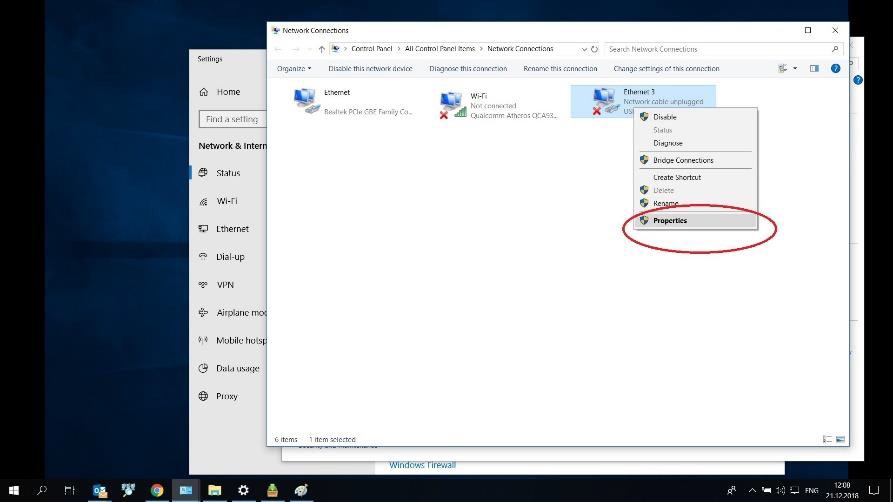Open Task View on taskbar
The width and height of the screenshot is (893, 502).
(69, 490)
